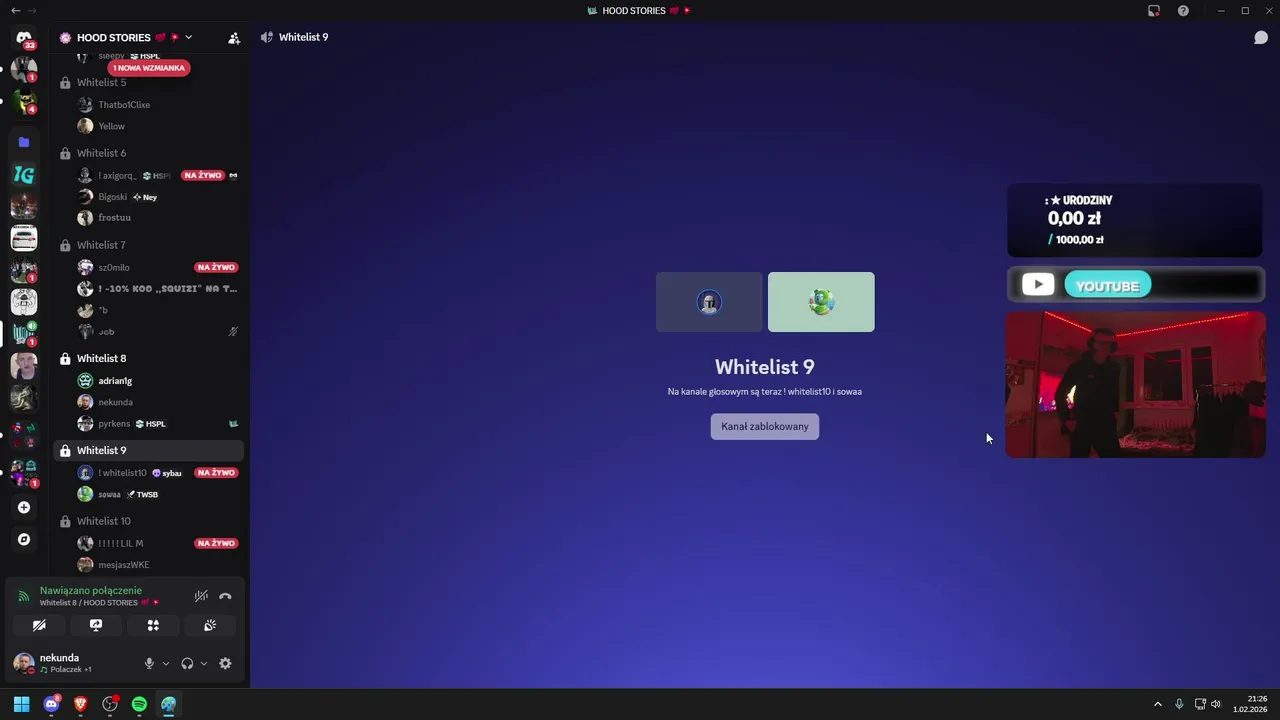This screenshot has width=1280, height=720.
Task: Open the inbox icon in title bar
Action: click(1154, 11)
